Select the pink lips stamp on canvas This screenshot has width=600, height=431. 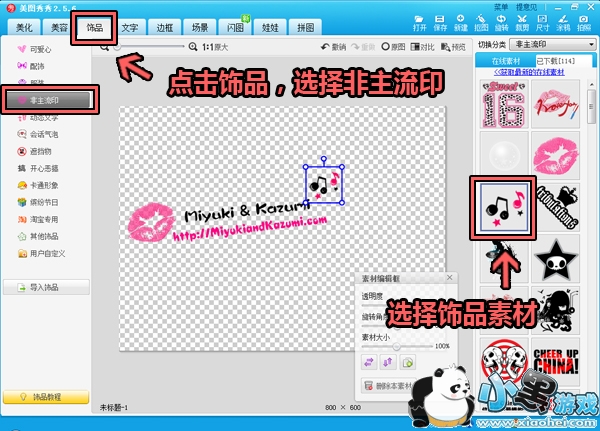[x=151, y=222]
